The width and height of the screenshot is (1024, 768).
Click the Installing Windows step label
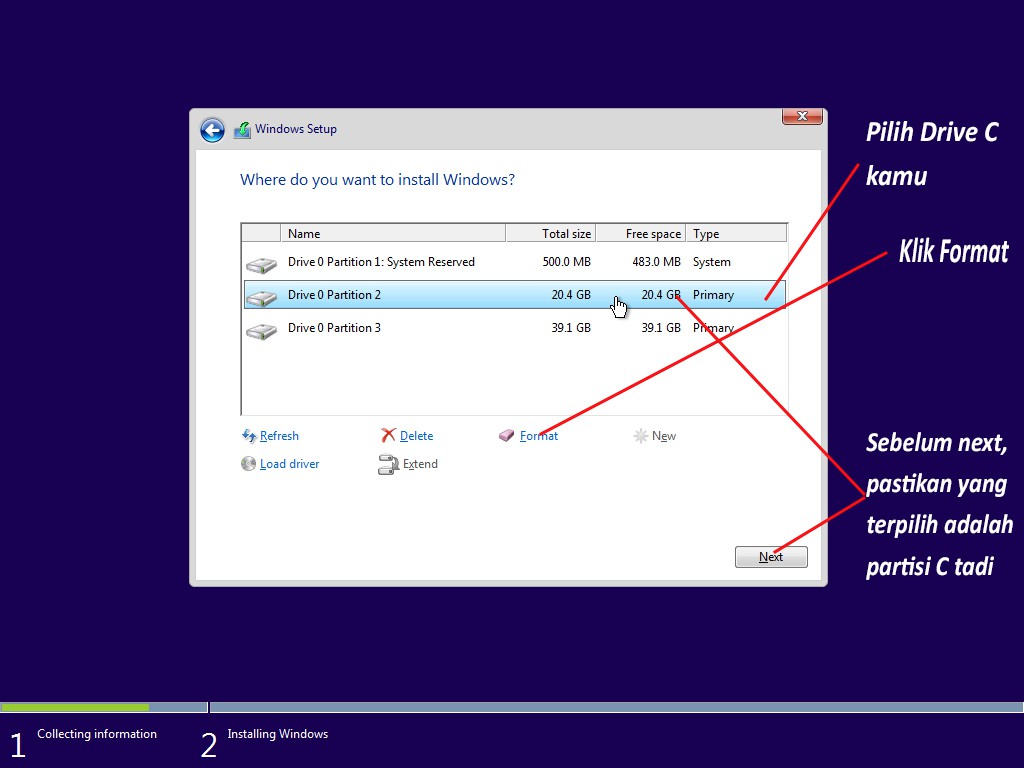click(278, 734)
